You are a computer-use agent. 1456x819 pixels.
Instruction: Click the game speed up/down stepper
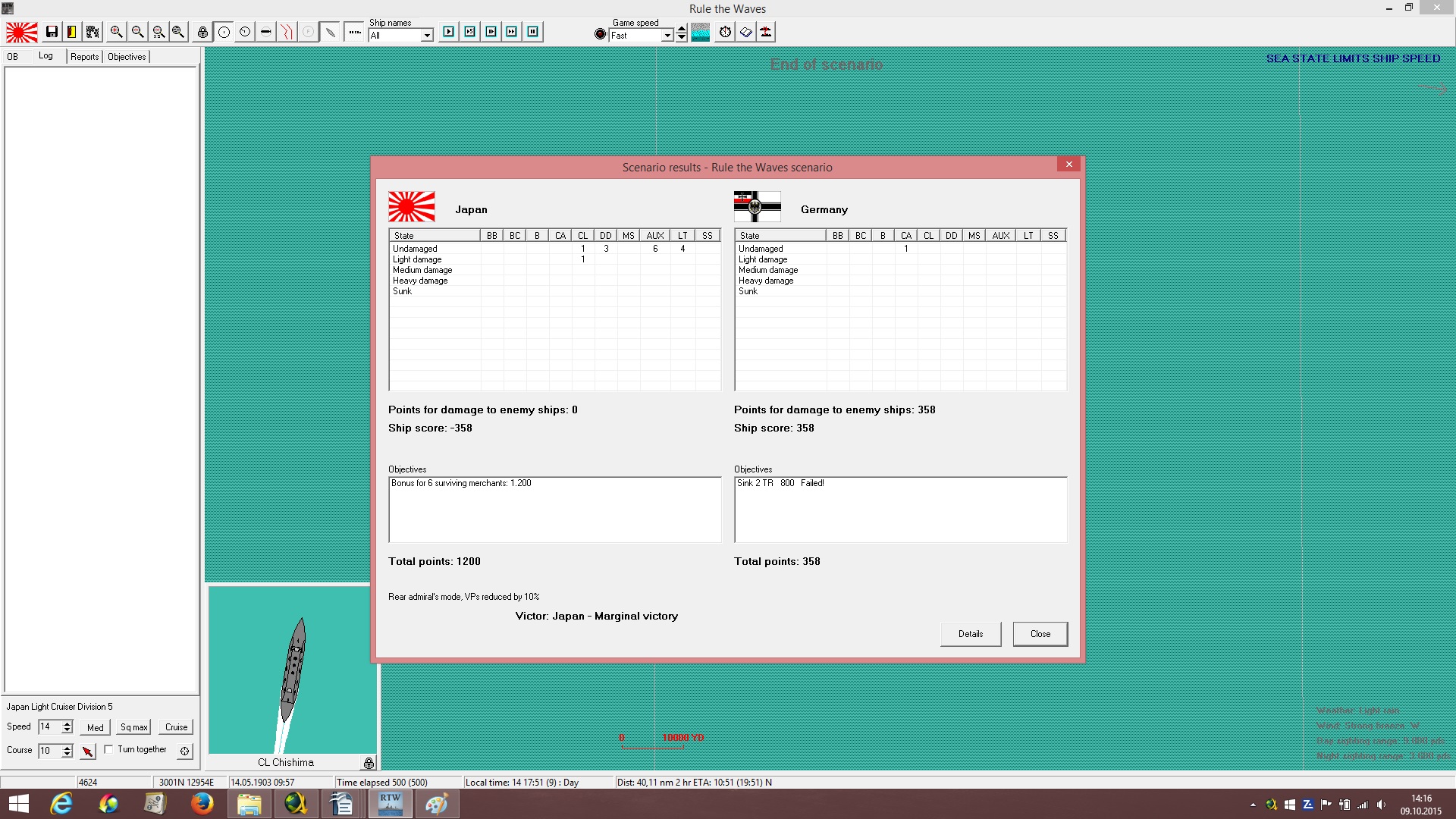click(x=682, y=33)
